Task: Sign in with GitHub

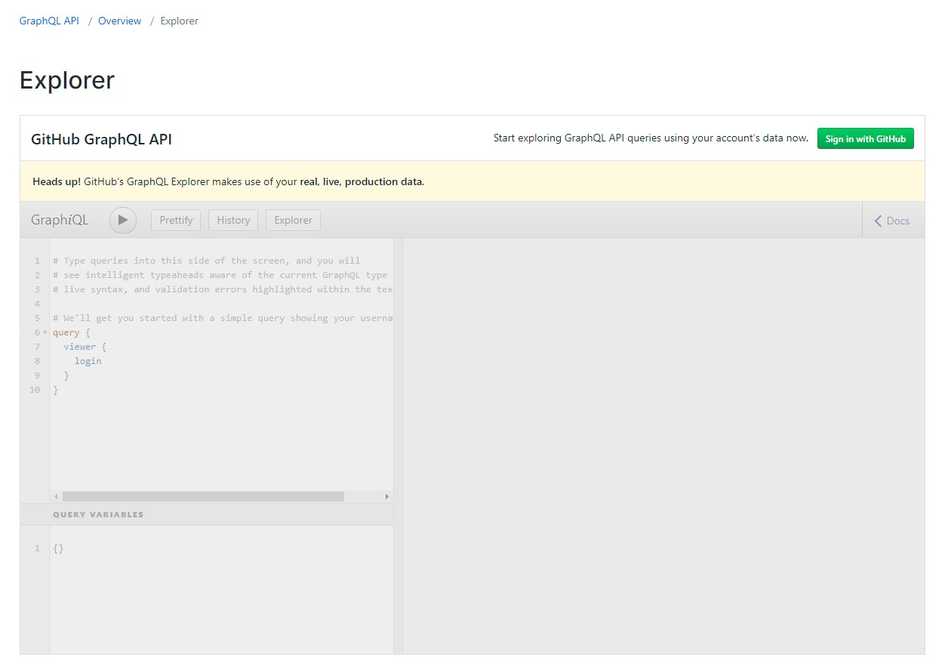Action: (865, 139)
